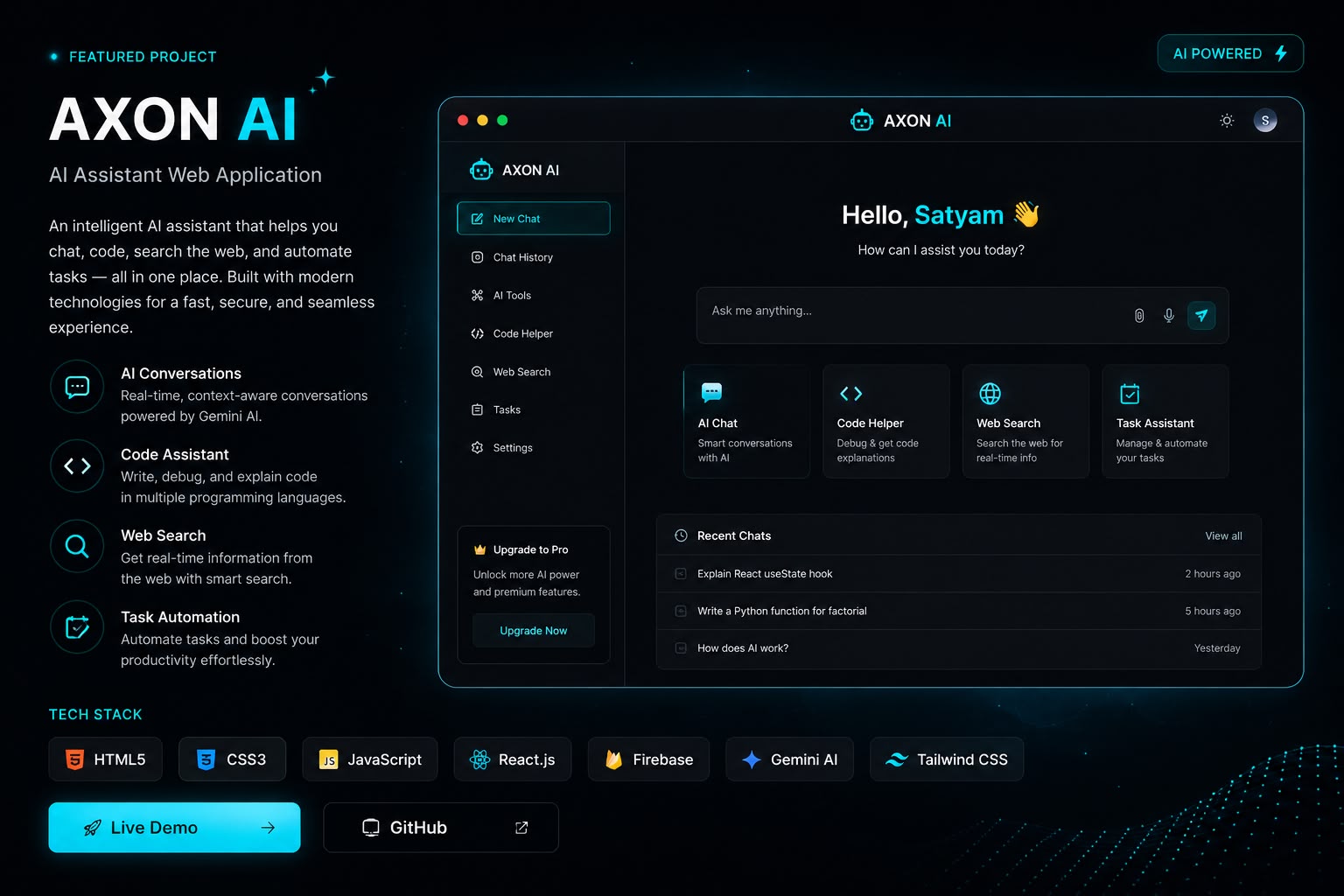Open the Task Assistant card

(1165, 421)
